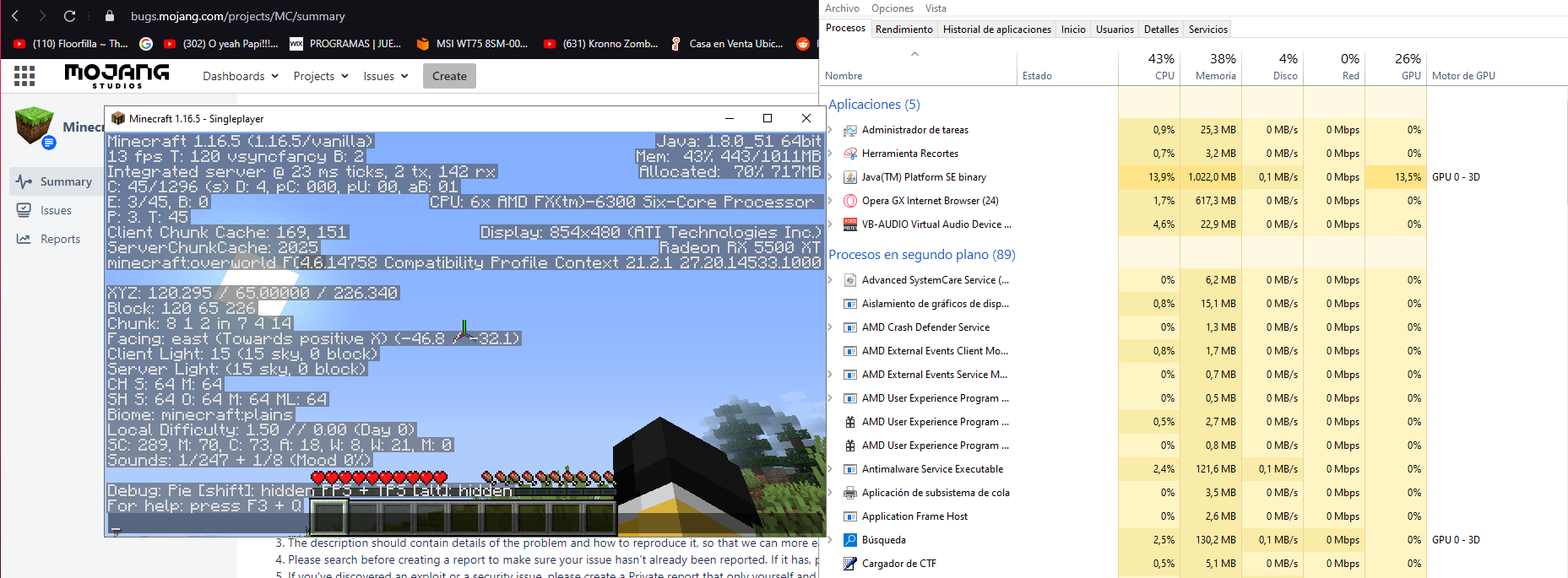Viewport: 1568px width, 578px height.
Task: Select Java Platform SE binary icon
Action: click(x=850, y=177)
